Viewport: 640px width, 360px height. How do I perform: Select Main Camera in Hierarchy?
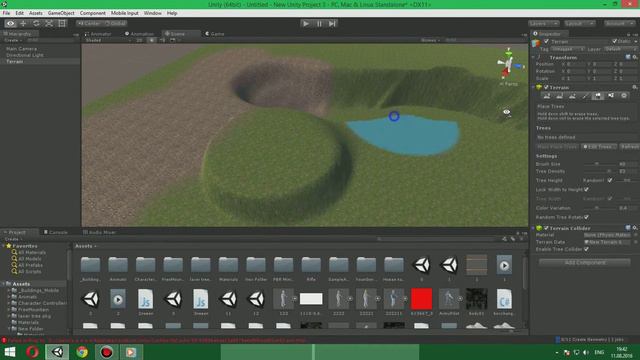[x=21, y=49]
